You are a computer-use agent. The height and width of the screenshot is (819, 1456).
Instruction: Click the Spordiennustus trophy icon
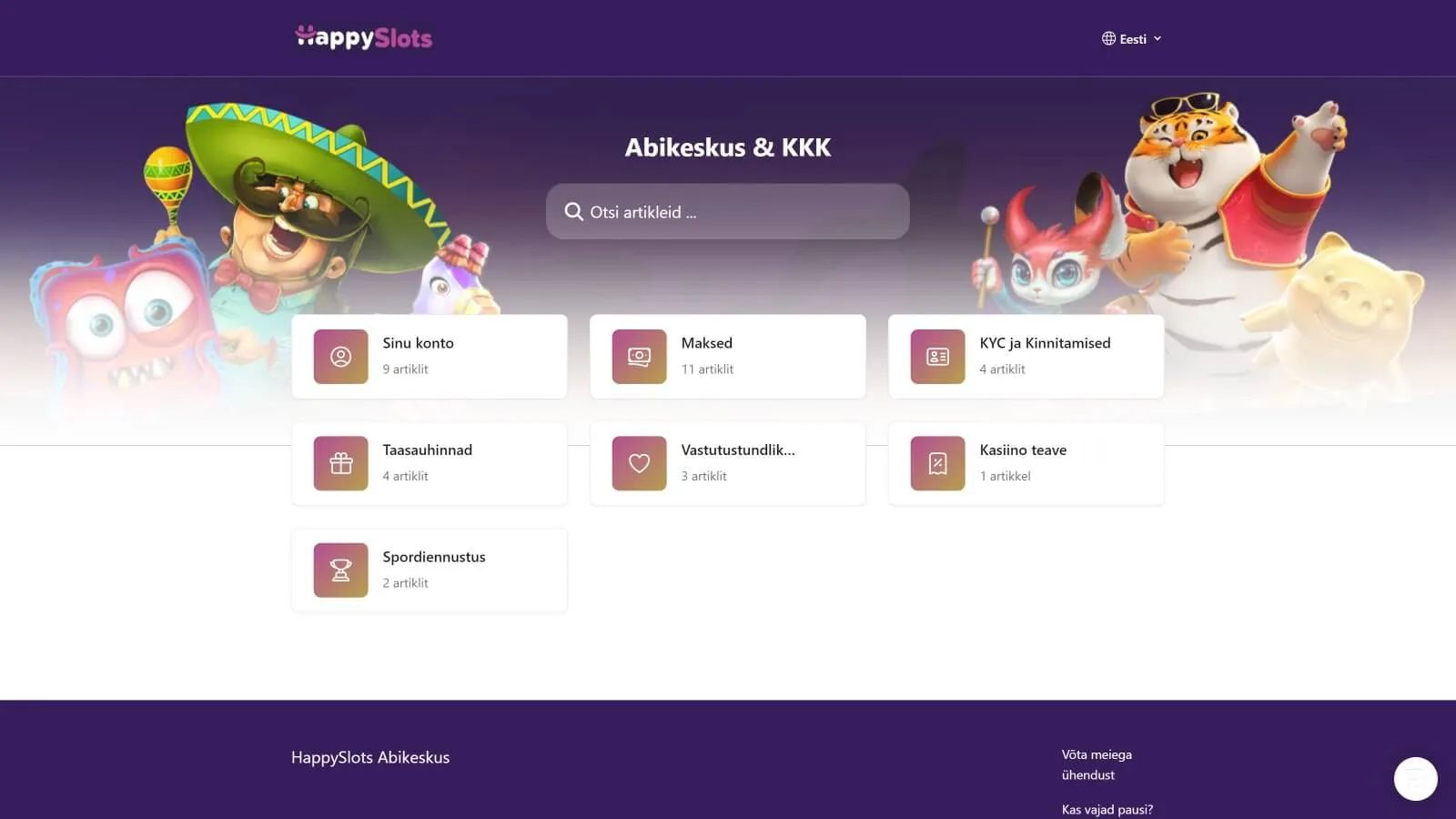340,571
